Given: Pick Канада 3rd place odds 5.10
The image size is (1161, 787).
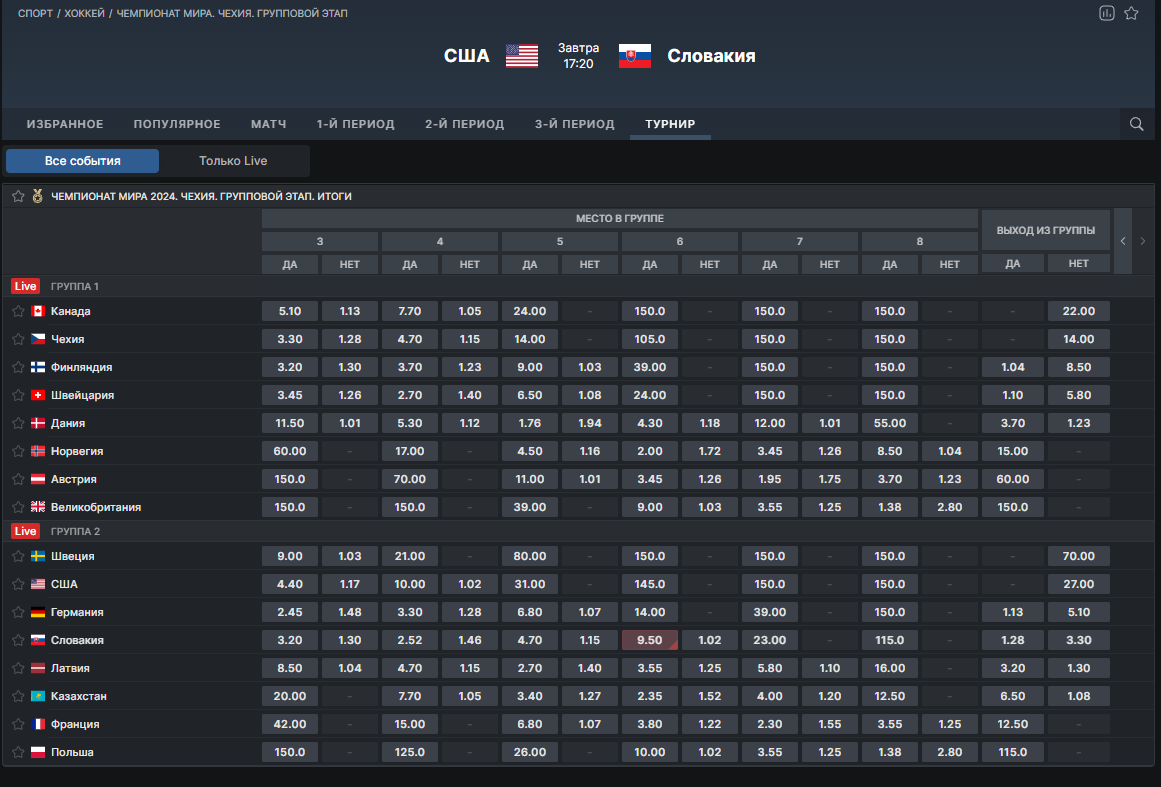Looking at the screenshot, I should tap(290, 311).
